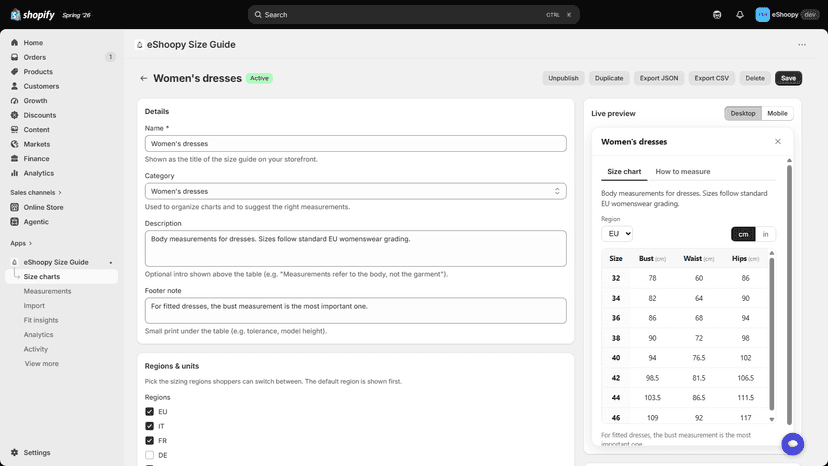
Task: Uncheck the EU region checkbox
Action: coord(149,412)
